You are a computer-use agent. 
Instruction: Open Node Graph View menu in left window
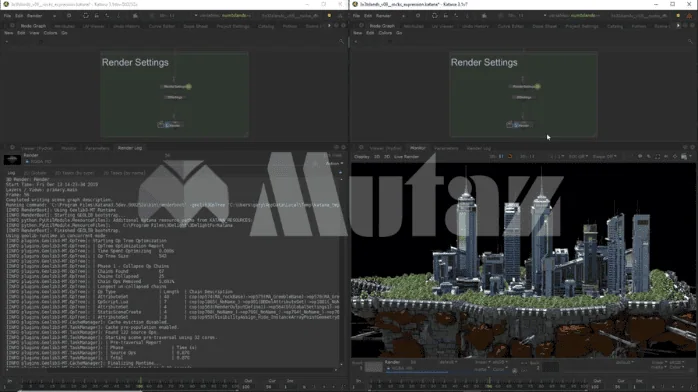click(34, 33)
